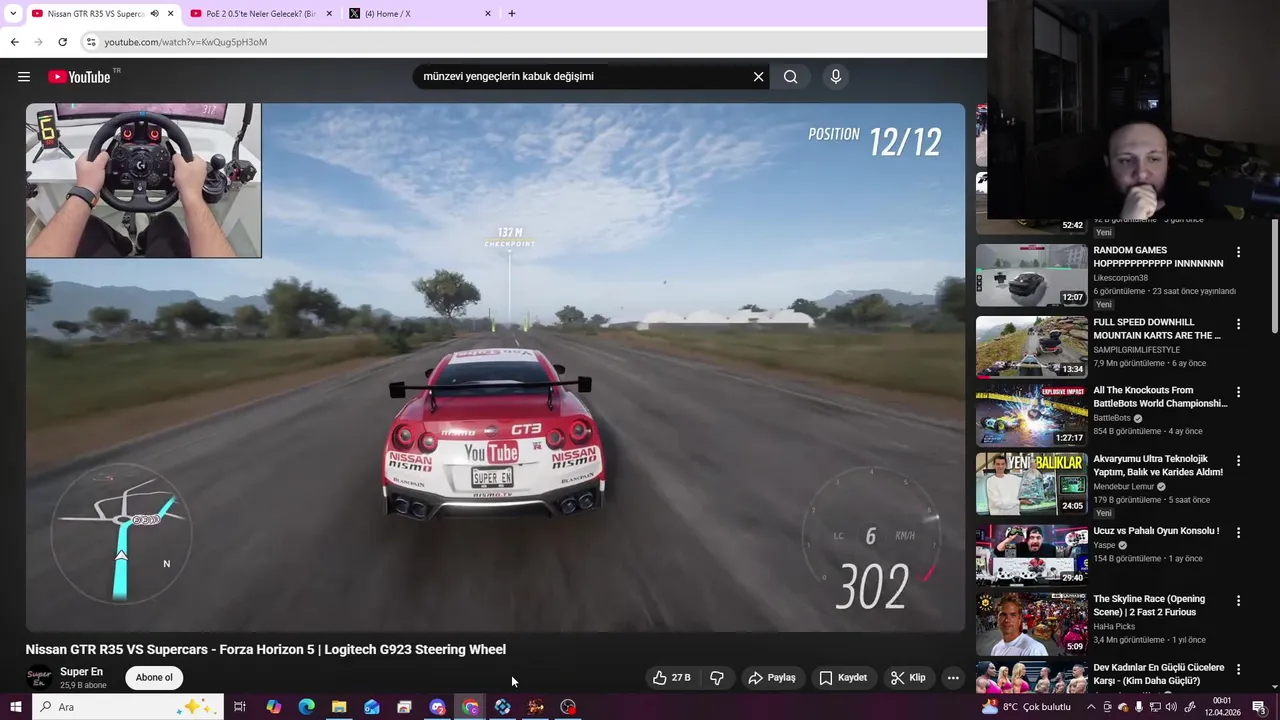Start voice search with microphone
The image size is (1280, 720).
tap(836, 77)
